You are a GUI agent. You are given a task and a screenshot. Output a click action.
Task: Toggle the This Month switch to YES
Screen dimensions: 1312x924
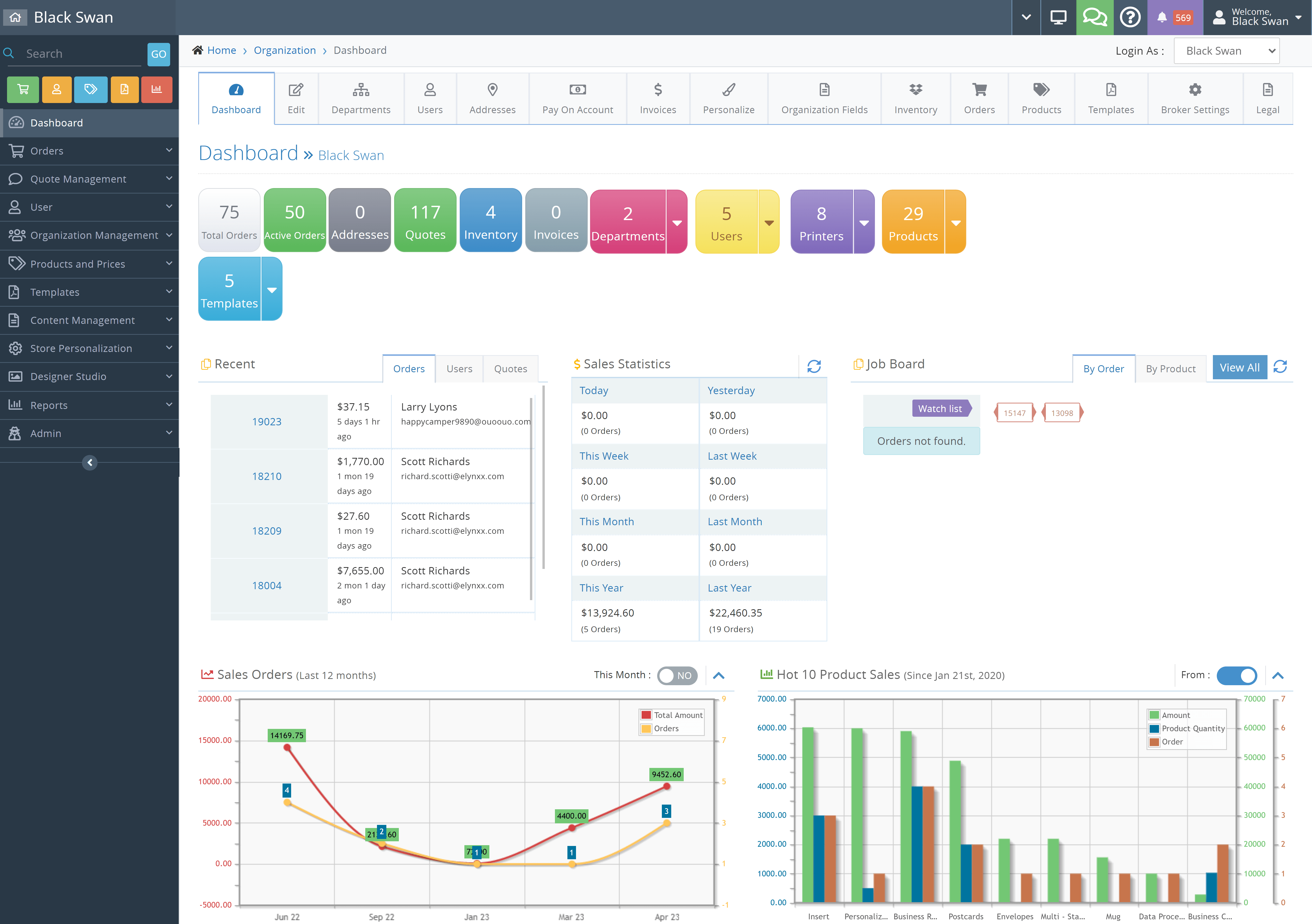point(677,675)
